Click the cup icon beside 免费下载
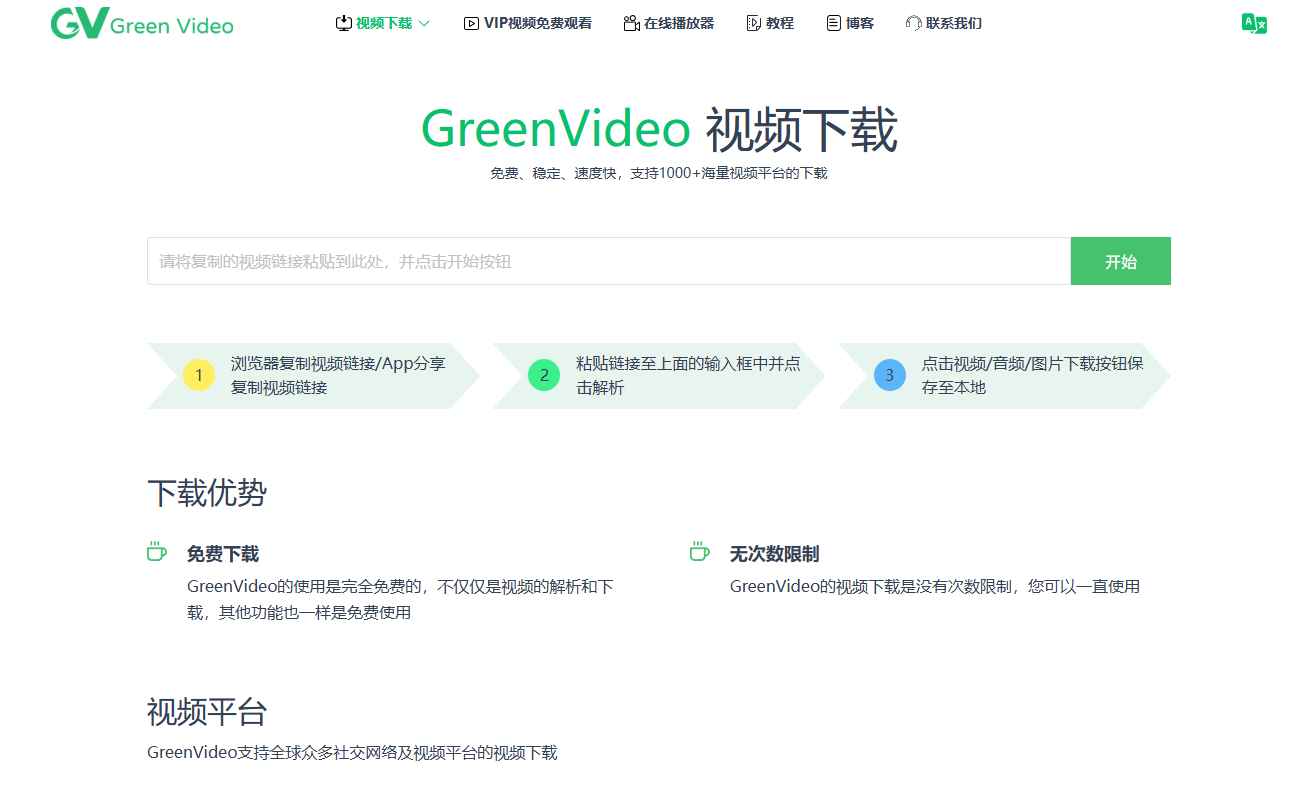The width and height of the screenshot is (1309, 796). pyautogui.click(x=157, y=552)
